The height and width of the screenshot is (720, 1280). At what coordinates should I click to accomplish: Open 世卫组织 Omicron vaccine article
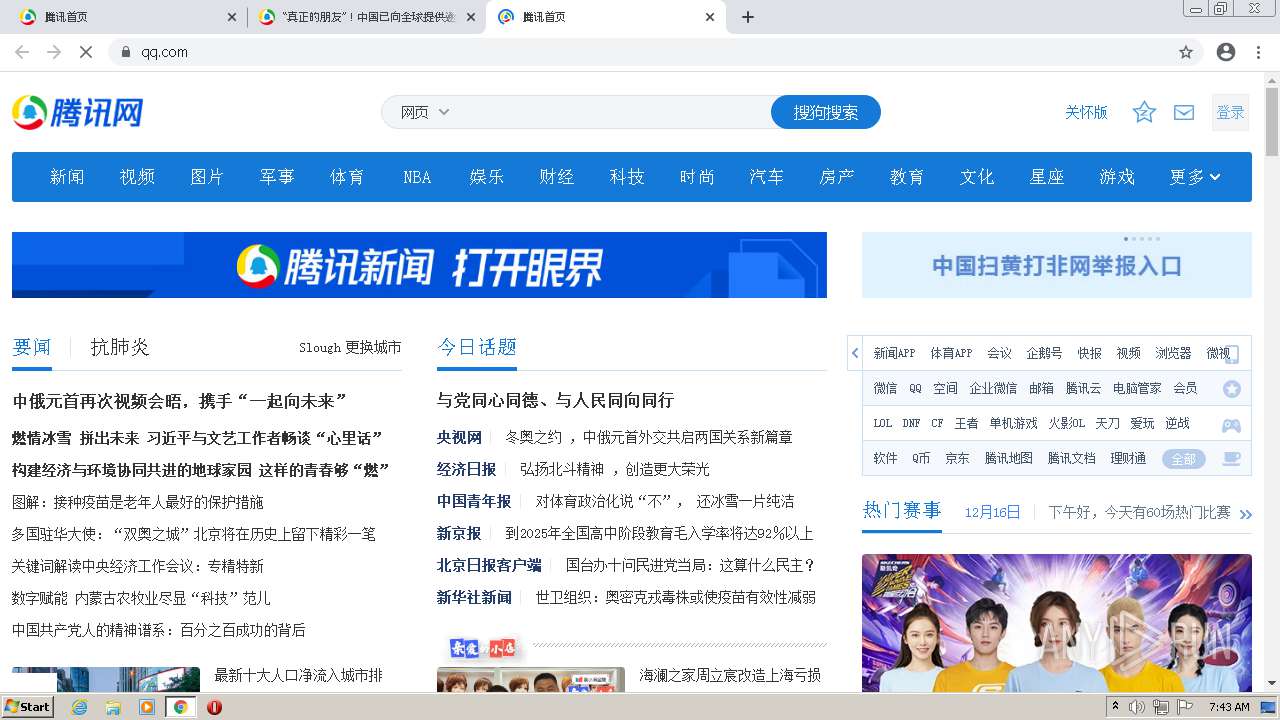(675, 597)
